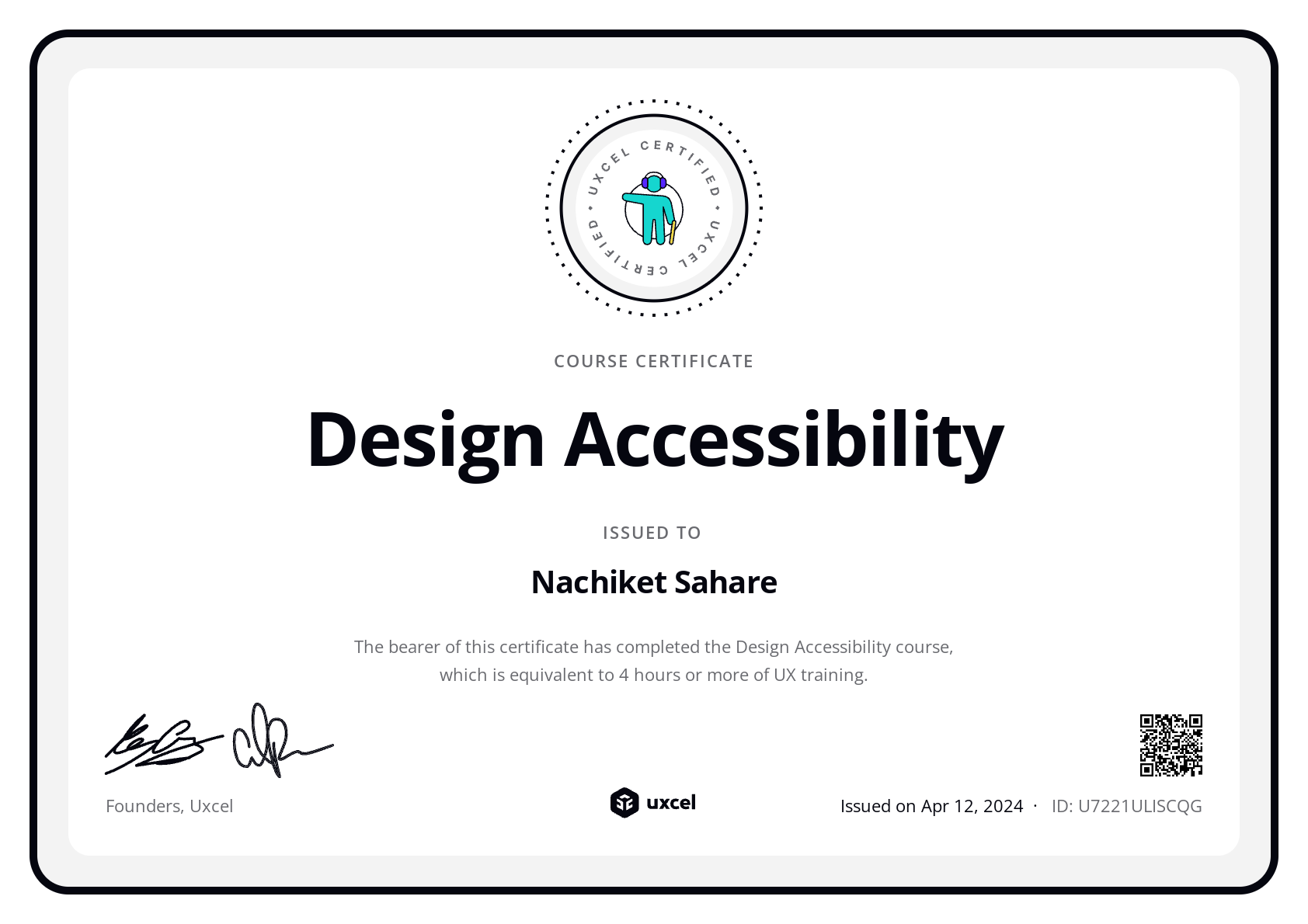
Task: Click the 'ISSUED TO' label
Action: click(x=652, y=533)
